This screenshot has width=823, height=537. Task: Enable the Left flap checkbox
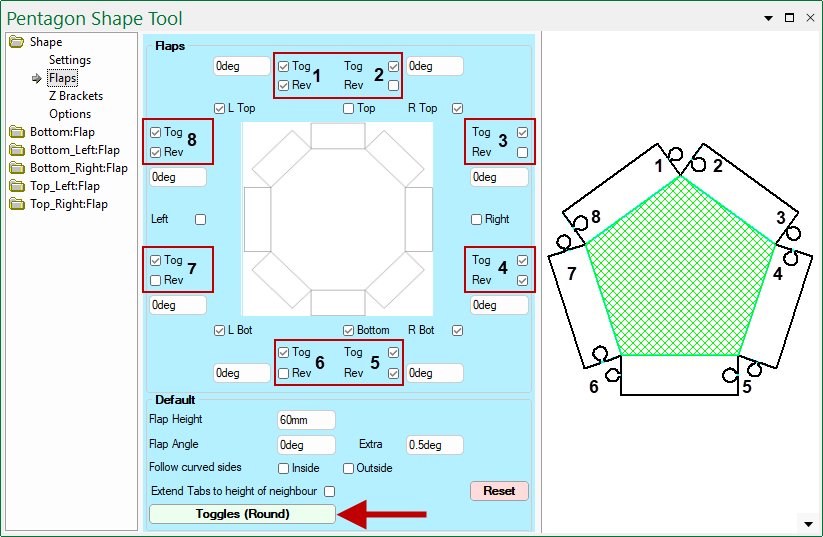pyautogui.click(x=201, y=219)
